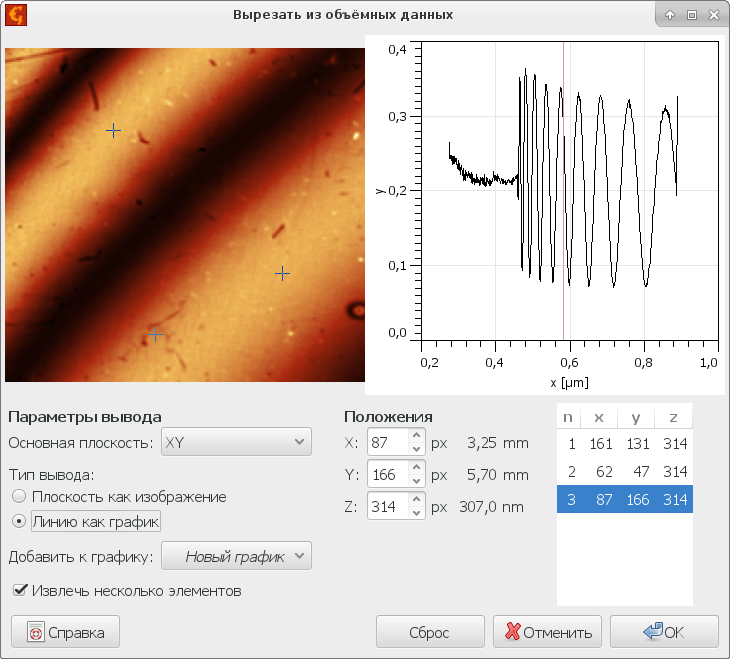Click the 'Сброс' reset button
Screen dimensions: 730x659
(430, 632)
